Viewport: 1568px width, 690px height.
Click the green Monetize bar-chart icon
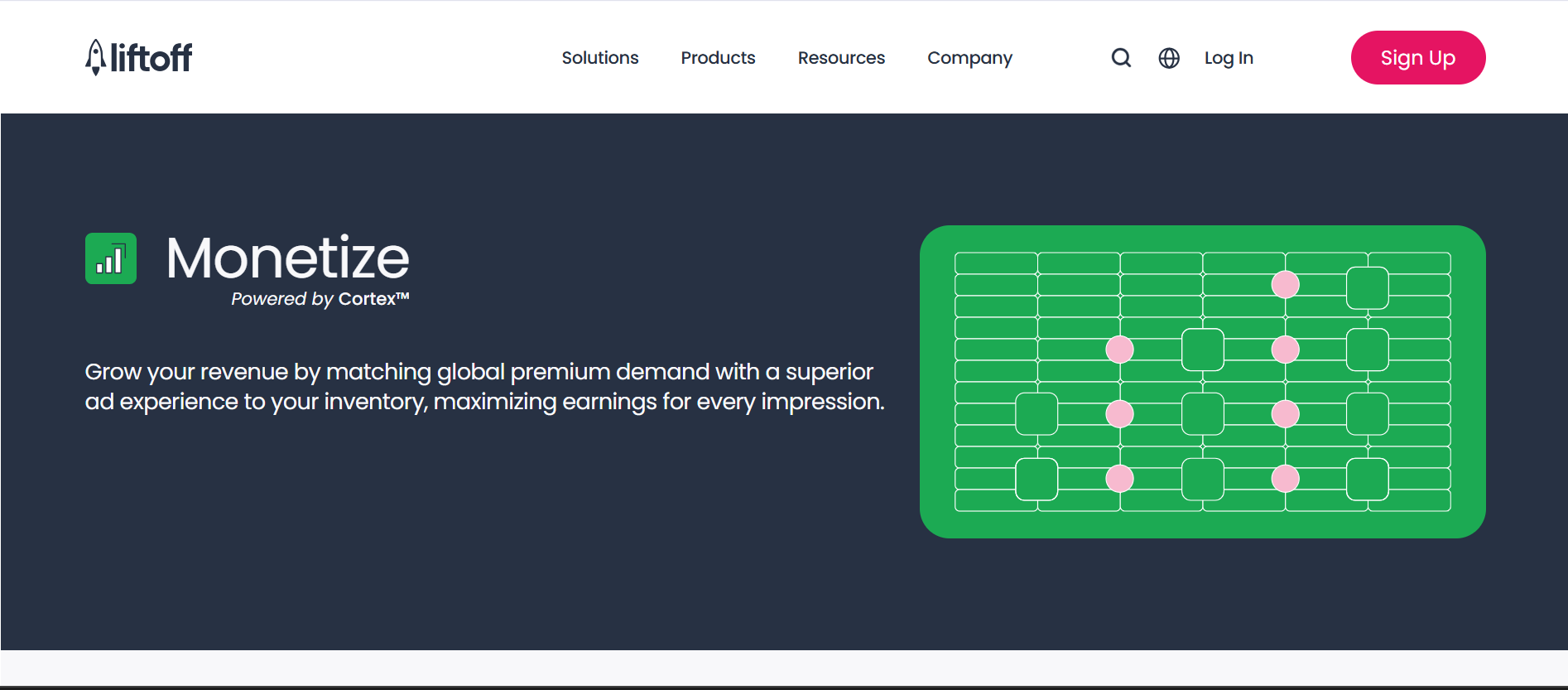point(111,258)
